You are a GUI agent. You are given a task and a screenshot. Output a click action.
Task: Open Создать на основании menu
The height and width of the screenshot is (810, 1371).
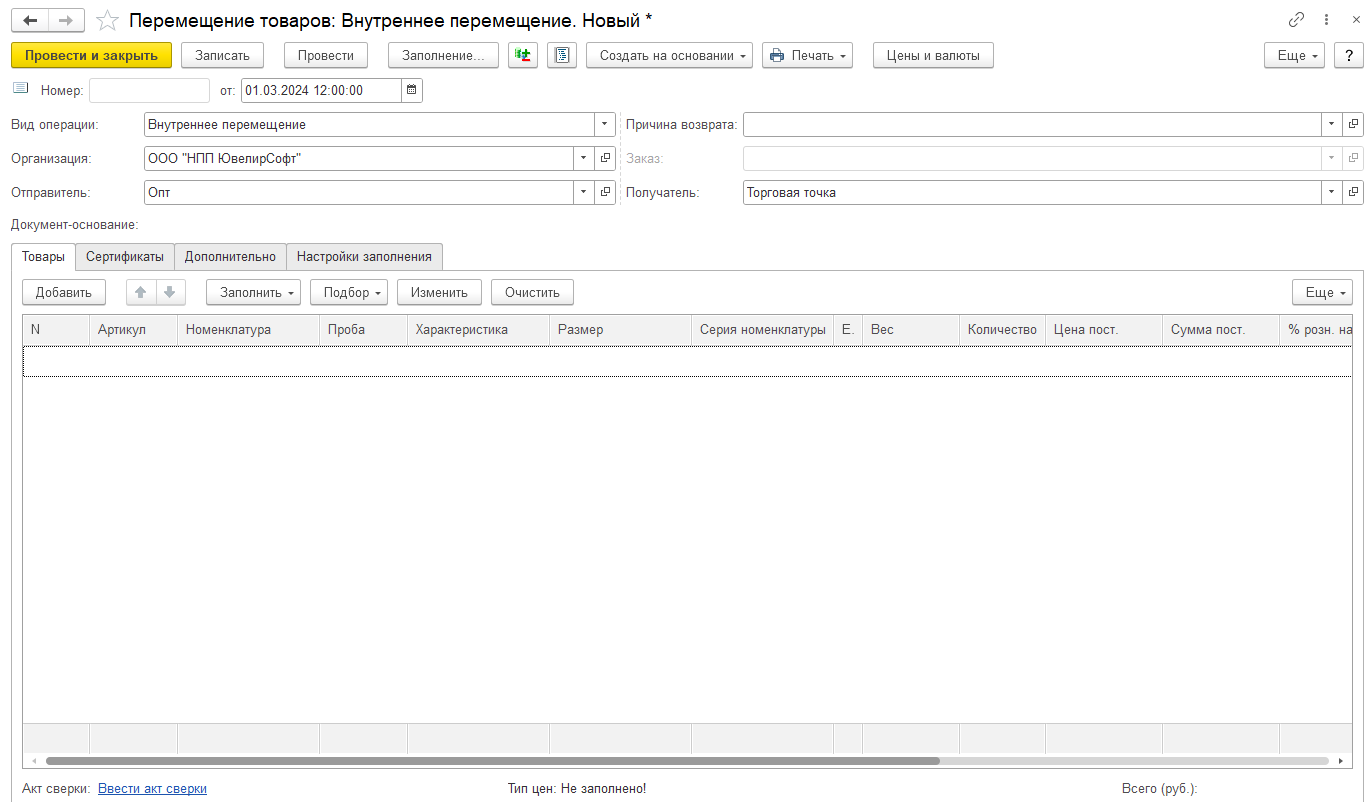coord(669,55)
